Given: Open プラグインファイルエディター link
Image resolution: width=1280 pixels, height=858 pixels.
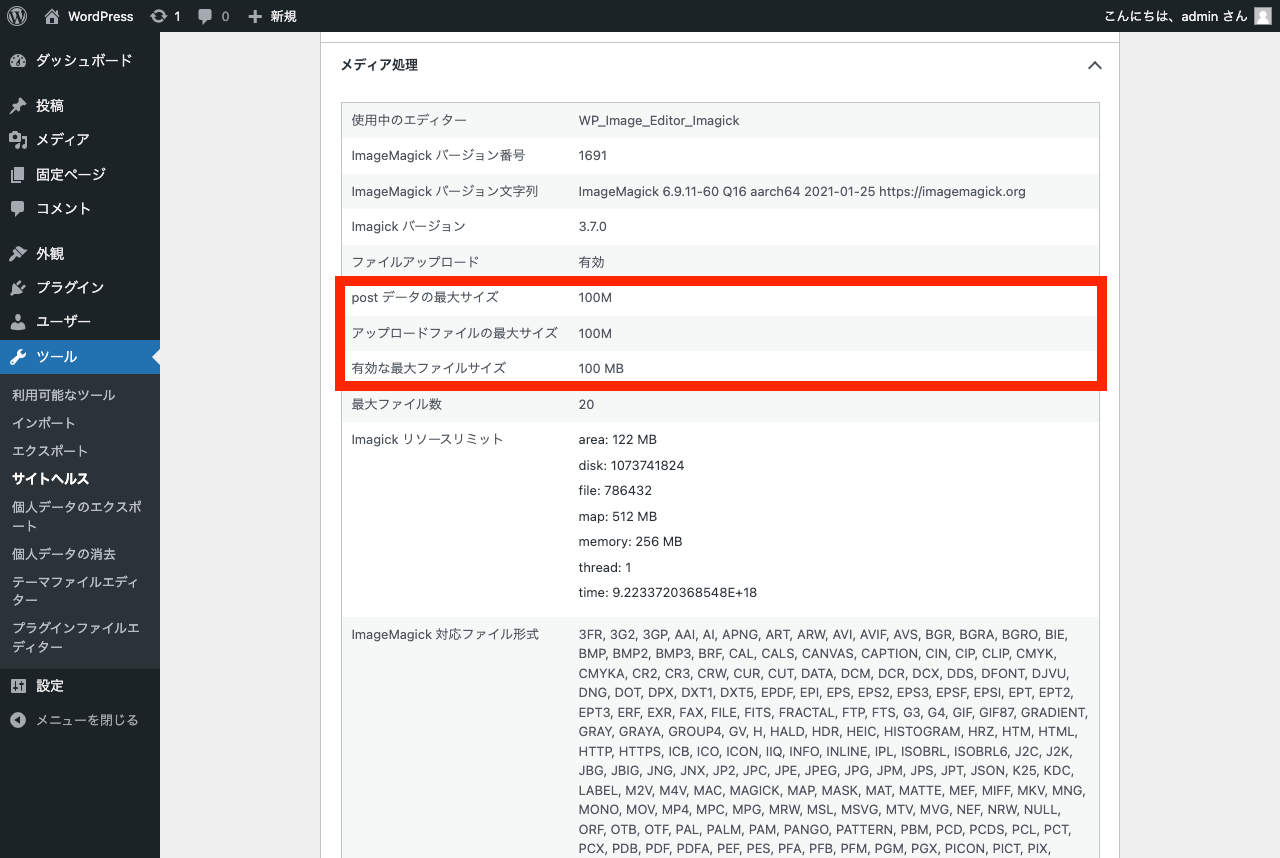Looking at the screenshot, I should click(x=75, y=637).
